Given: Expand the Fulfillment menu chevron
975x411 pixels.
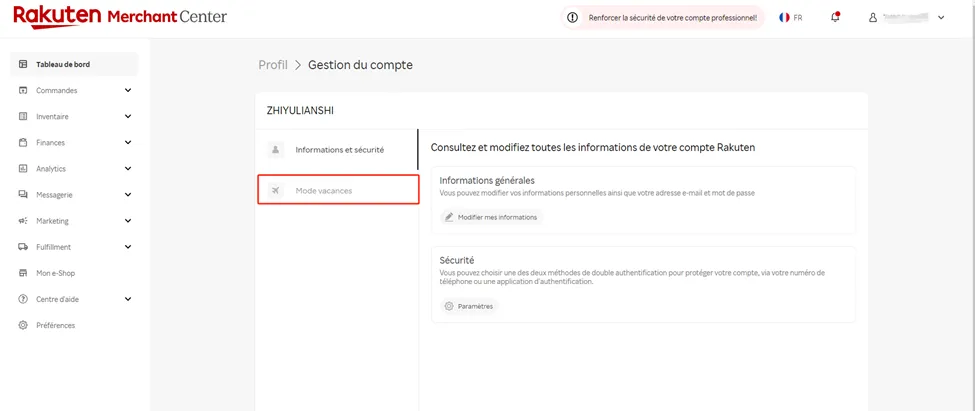Looking at the screenshot, I should [128, 247].
